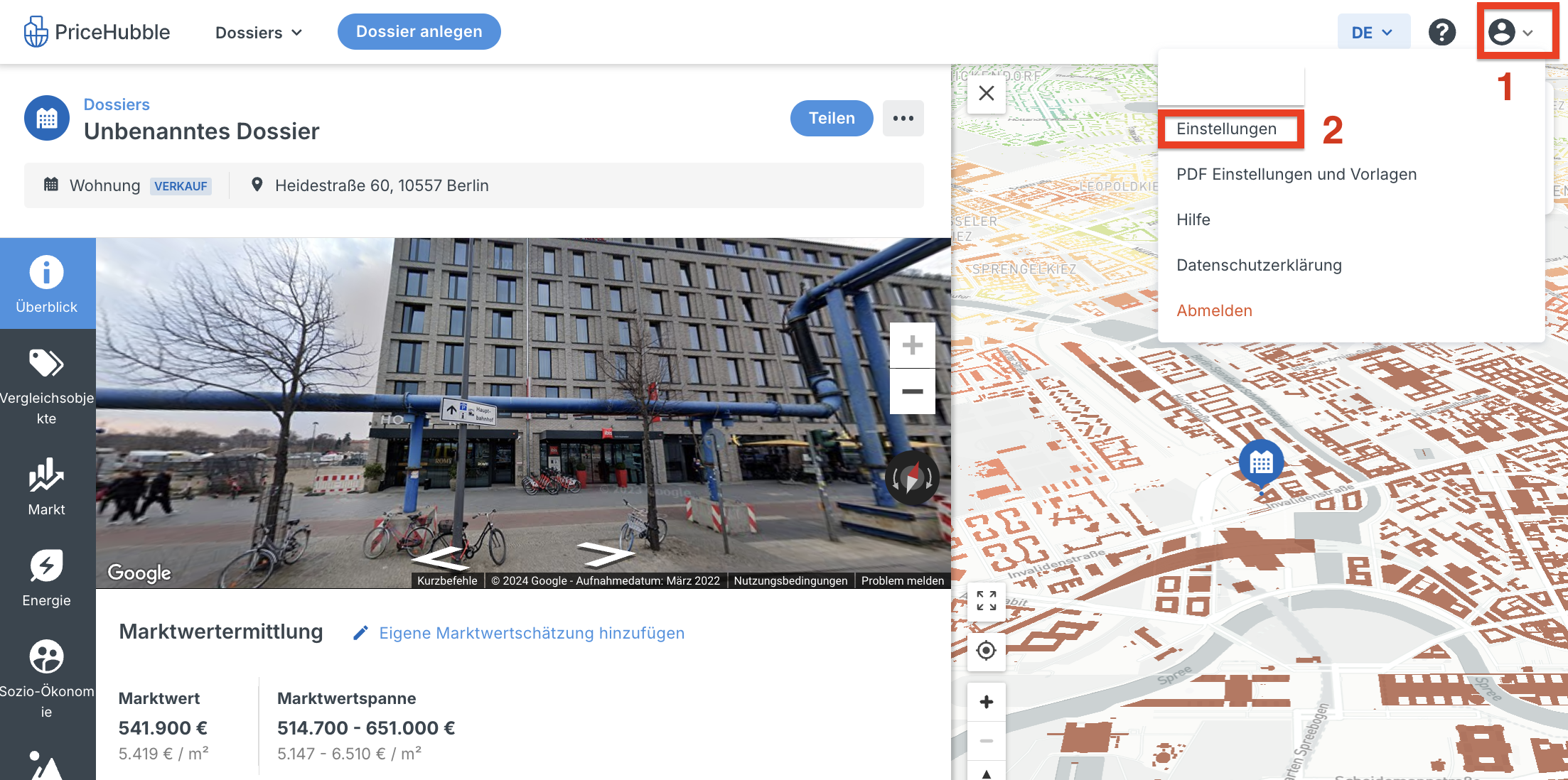Open the Dossiers dropdown in the top bar

coord(259,33)
